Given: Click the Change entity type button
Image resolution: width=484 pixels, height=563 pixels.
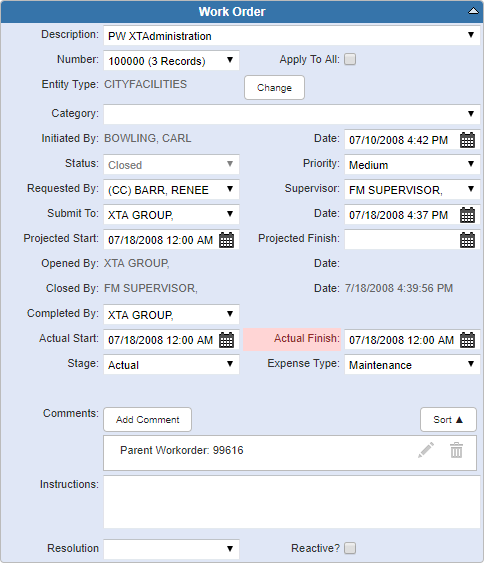Looking at the screenshot, I should [x=274, y=88].
